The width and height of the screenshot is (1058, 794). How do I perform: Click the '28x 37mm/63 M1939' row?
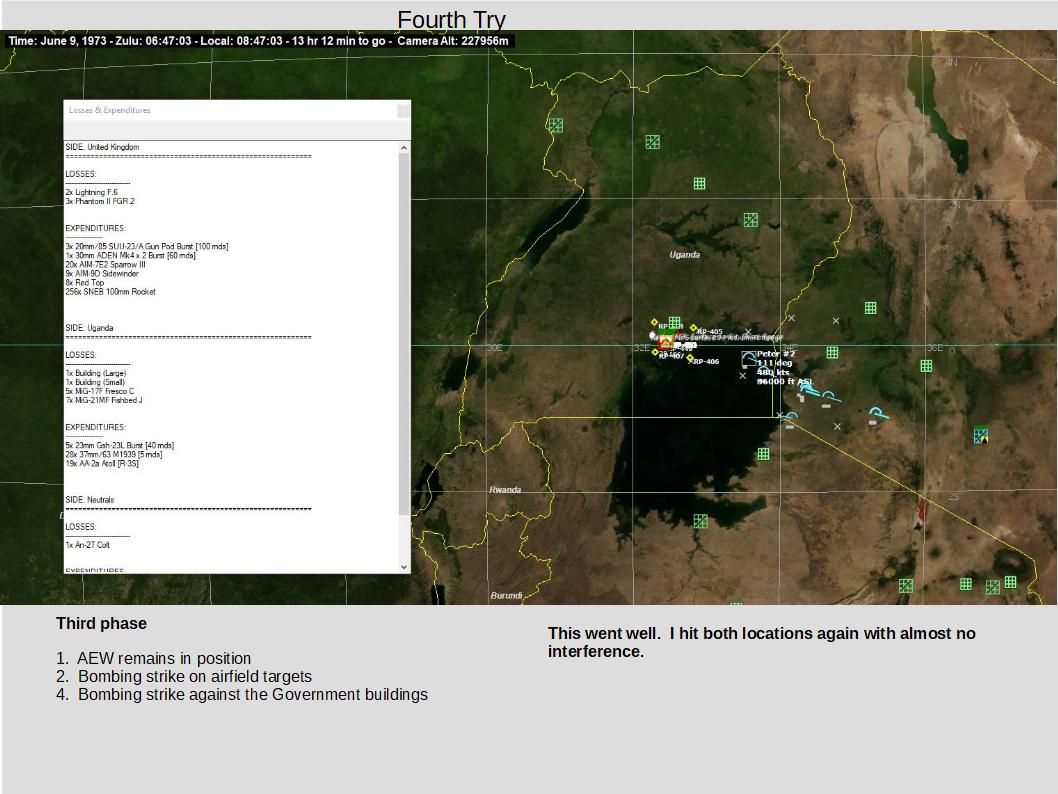[113, 455]
